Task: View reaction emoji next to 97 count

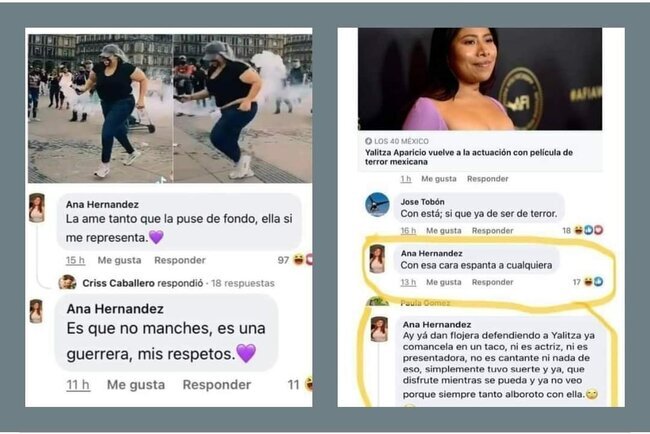Action: click(x=303, y=260)
